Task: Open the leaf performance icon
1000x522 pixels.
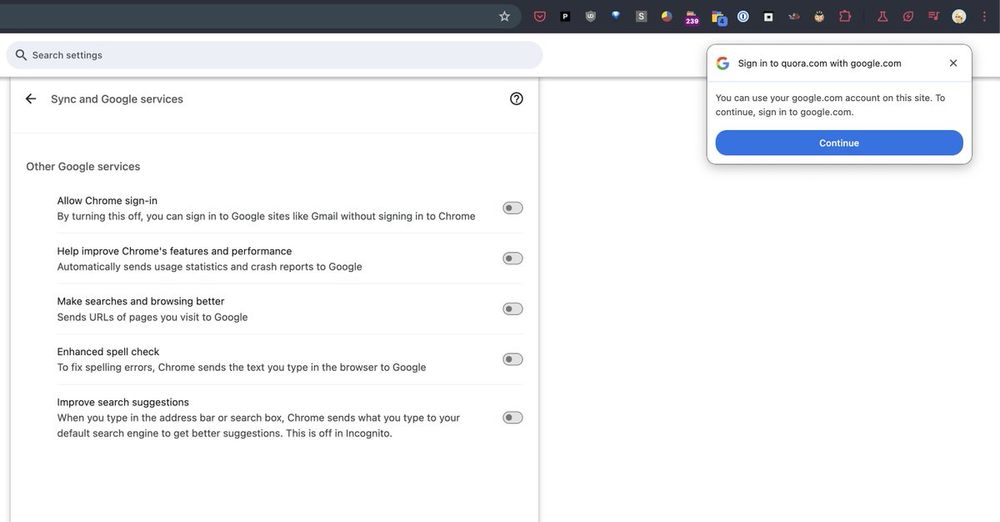Action: (x=908, y=17)
